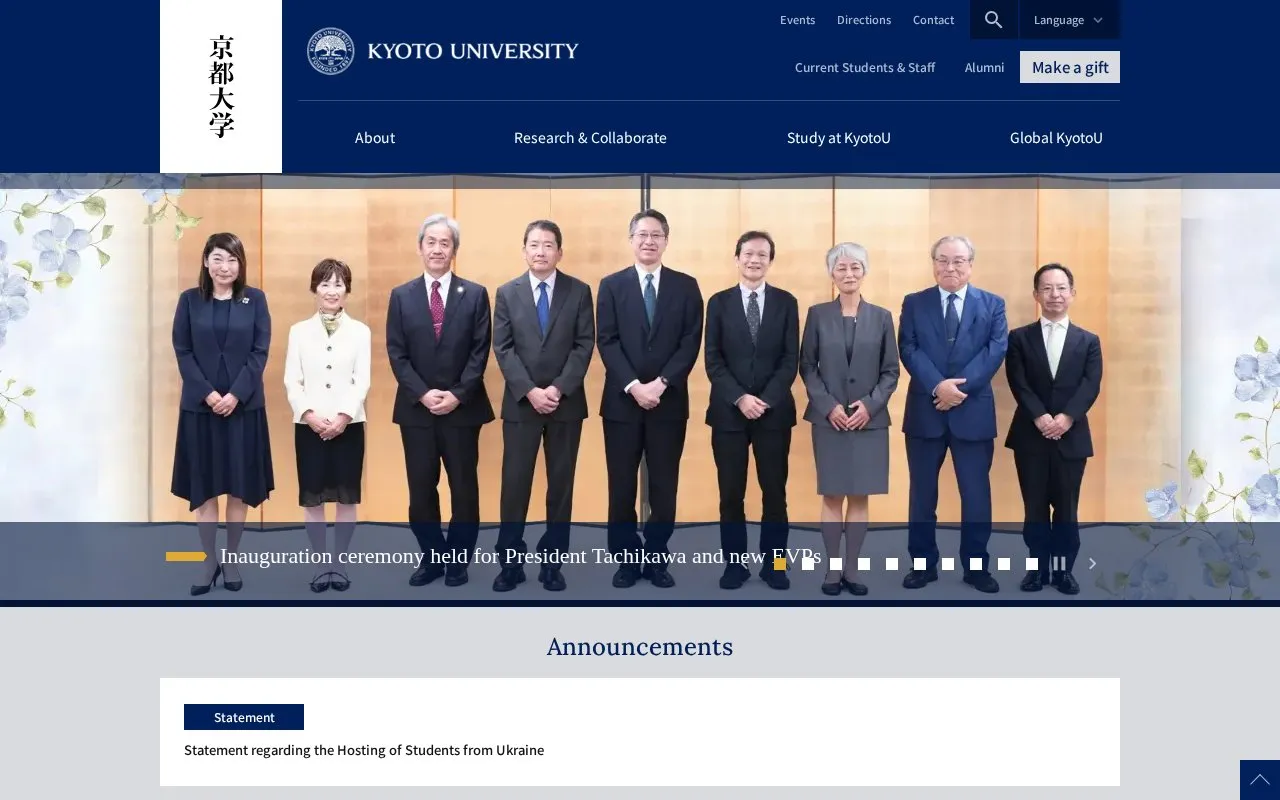Open the Research & Collaborate menu
This screenshot has height=800, width=1280.
[x=590, y=138]
